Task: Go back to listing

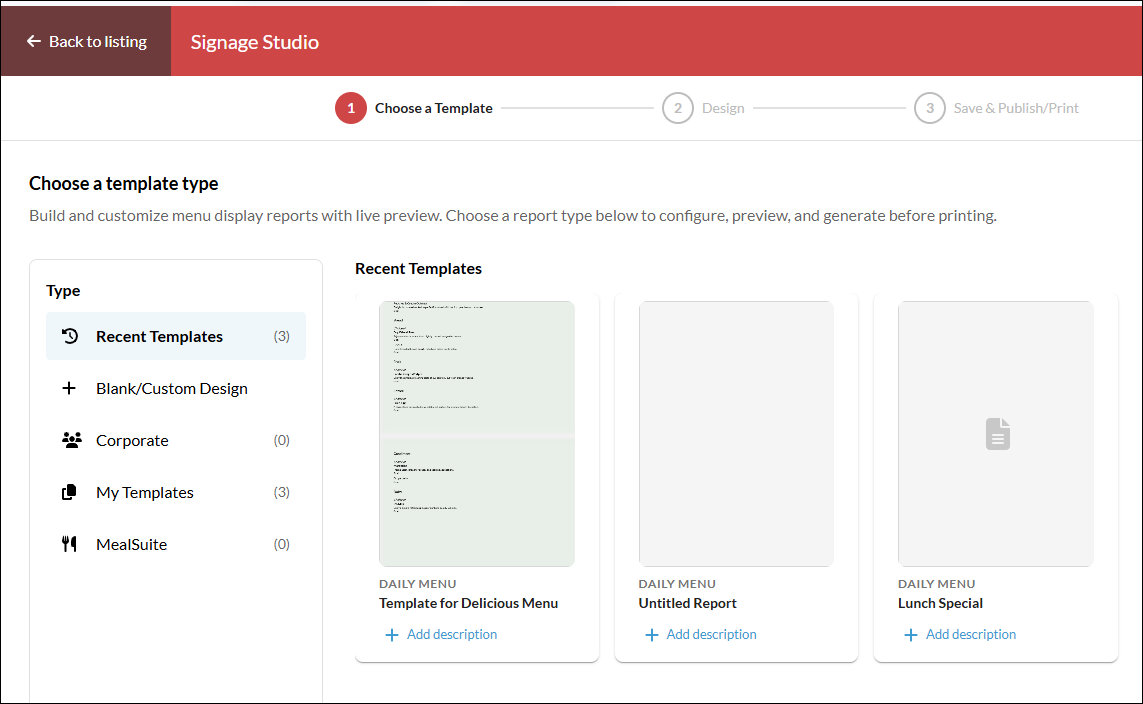Action: coord(86,42)
